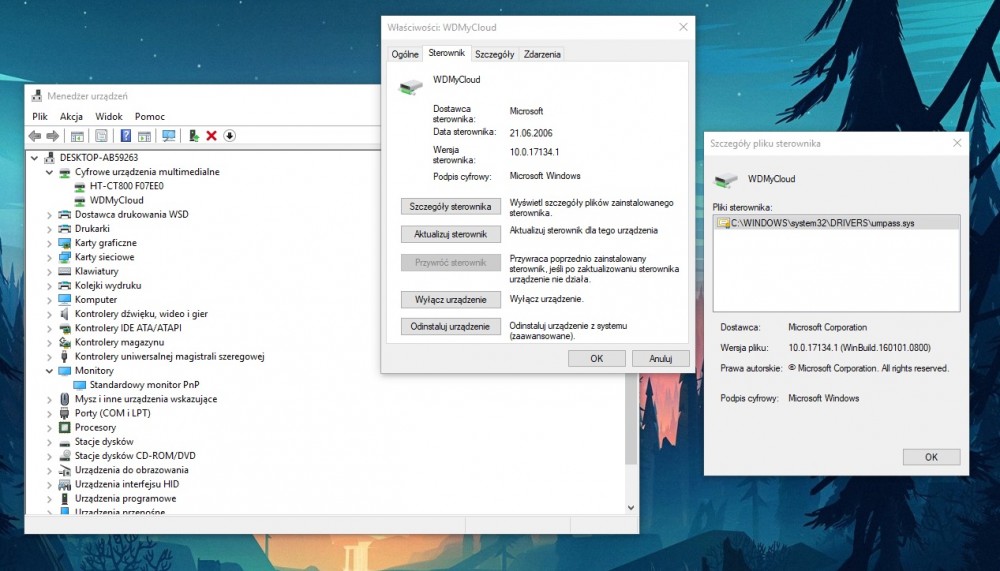Click the Stacje dysków CD-ROM/DVD drive icon
The image size is (1000, 571).
click(x=64, y=456)
